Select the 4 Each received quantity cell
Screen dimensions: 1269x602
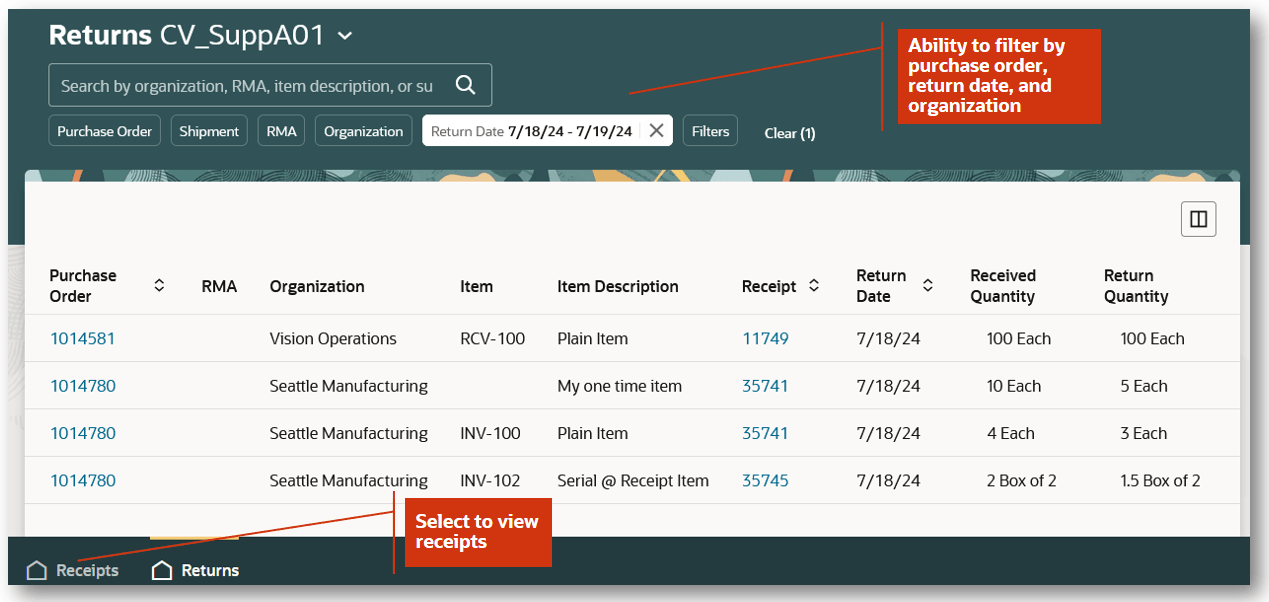click(x=1010, y=433)
